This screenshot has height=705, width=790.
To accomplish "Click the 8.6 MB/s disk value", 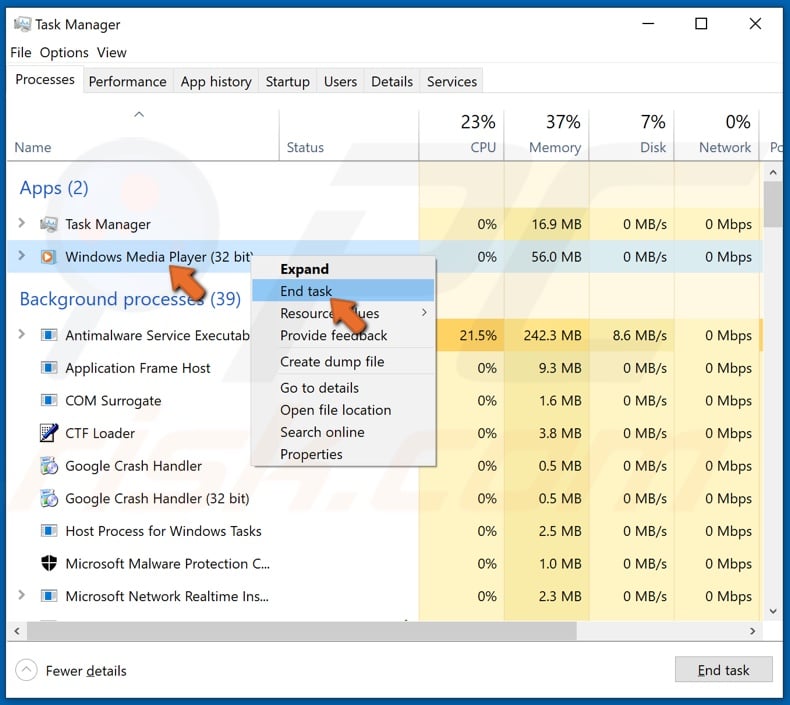I will pos(640,335).
